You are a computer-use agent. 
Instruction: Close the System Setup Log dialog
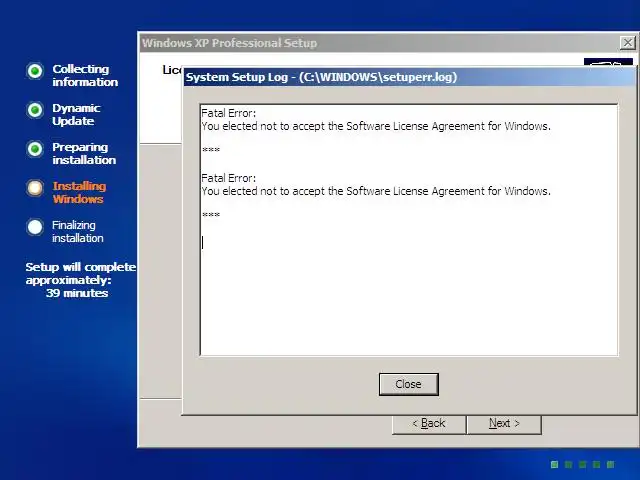coord(409,384)
